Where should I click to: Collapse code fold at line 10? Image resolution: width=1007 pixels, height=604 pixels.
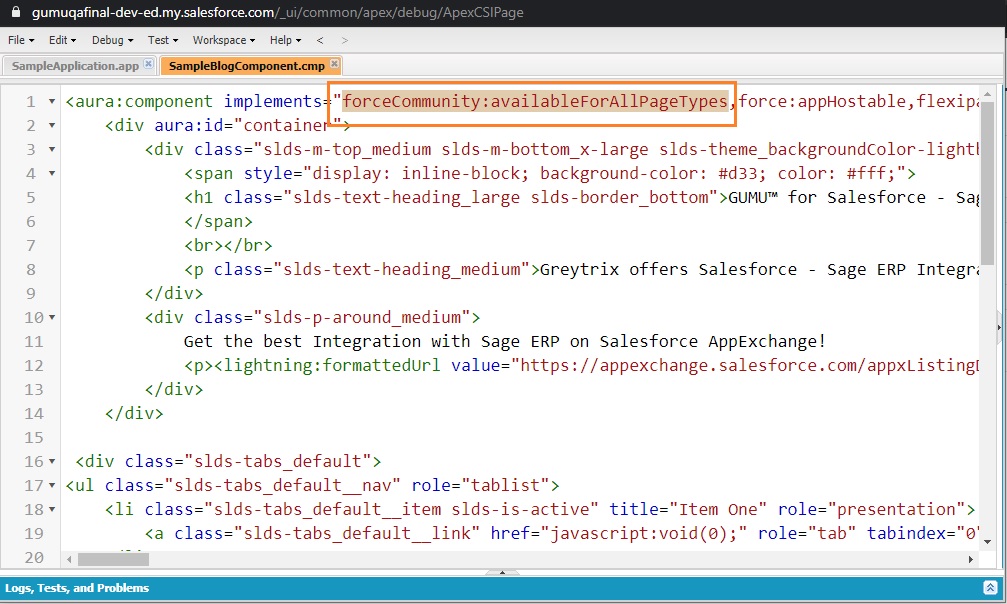point(51,317)
